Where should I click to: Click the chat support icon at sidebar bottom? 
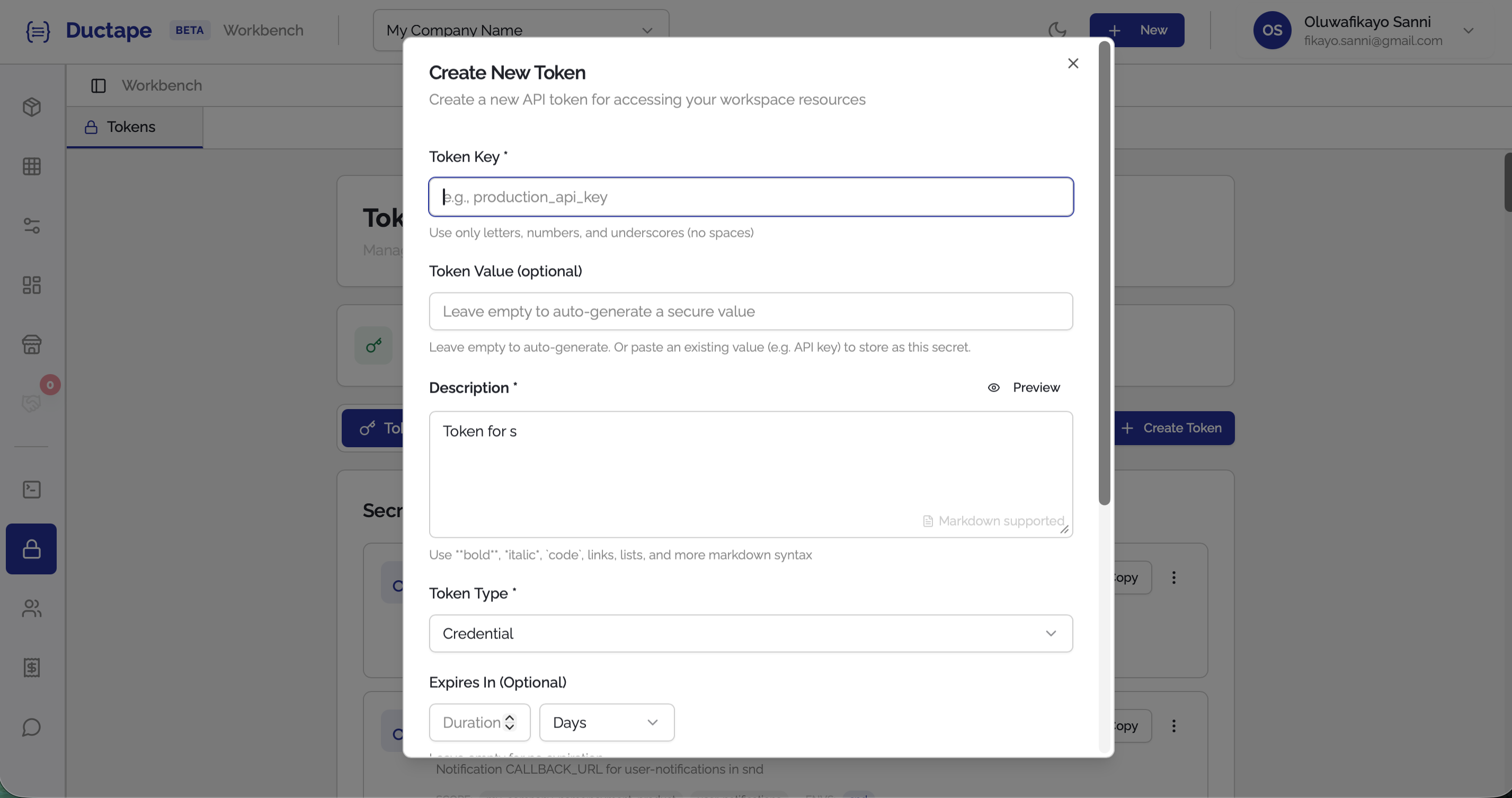31,728
